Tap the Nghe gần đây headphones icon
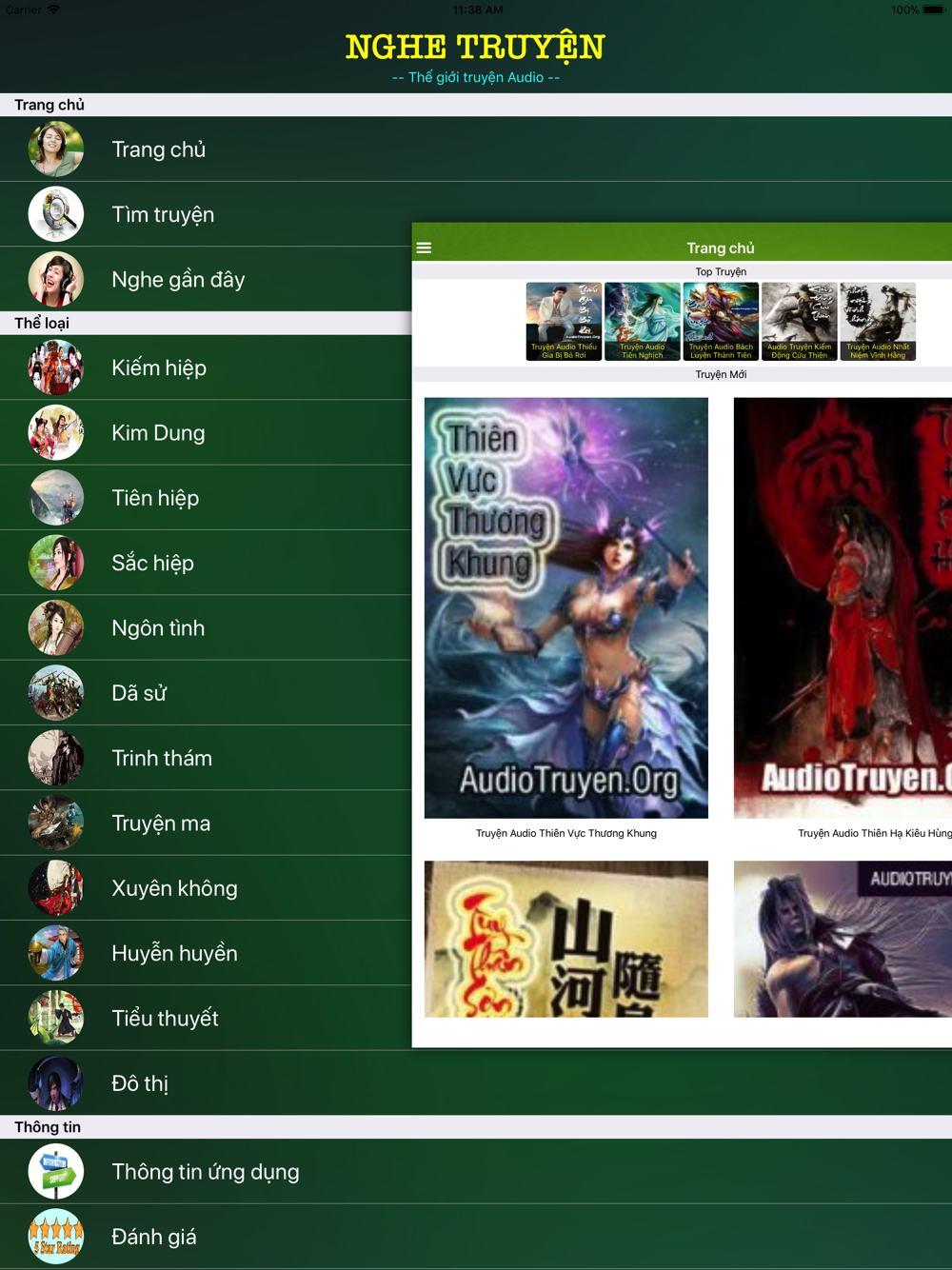Screen dimensions: 952x1270 click(56, 279)
